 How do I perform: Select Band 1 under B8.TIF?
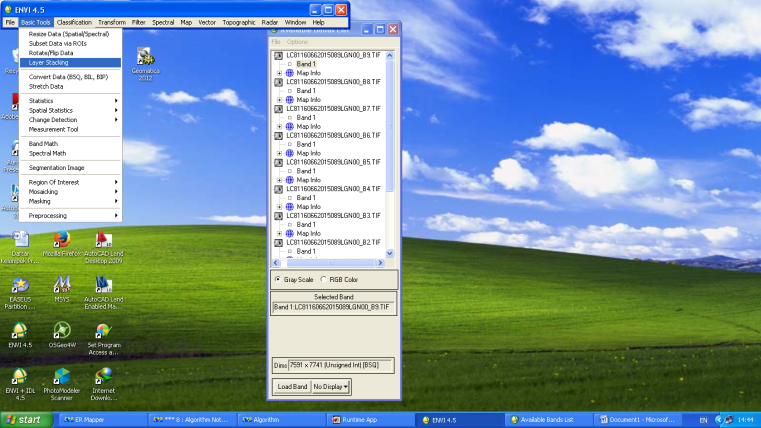[306, 91]
